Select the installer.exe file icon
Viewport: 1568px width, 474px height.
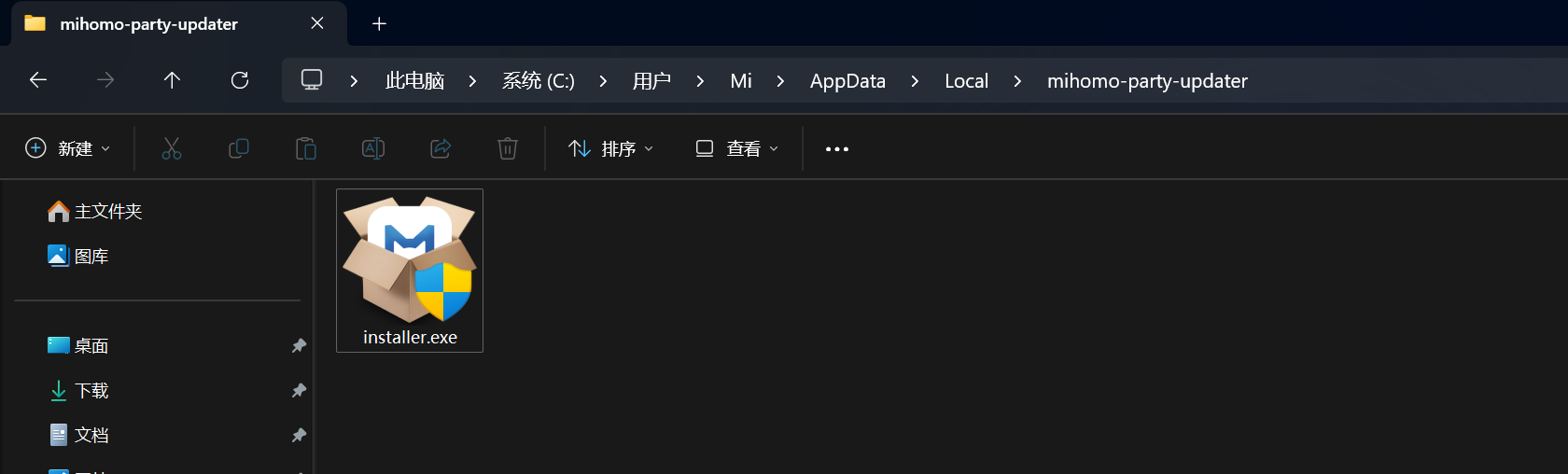(410, 258)
